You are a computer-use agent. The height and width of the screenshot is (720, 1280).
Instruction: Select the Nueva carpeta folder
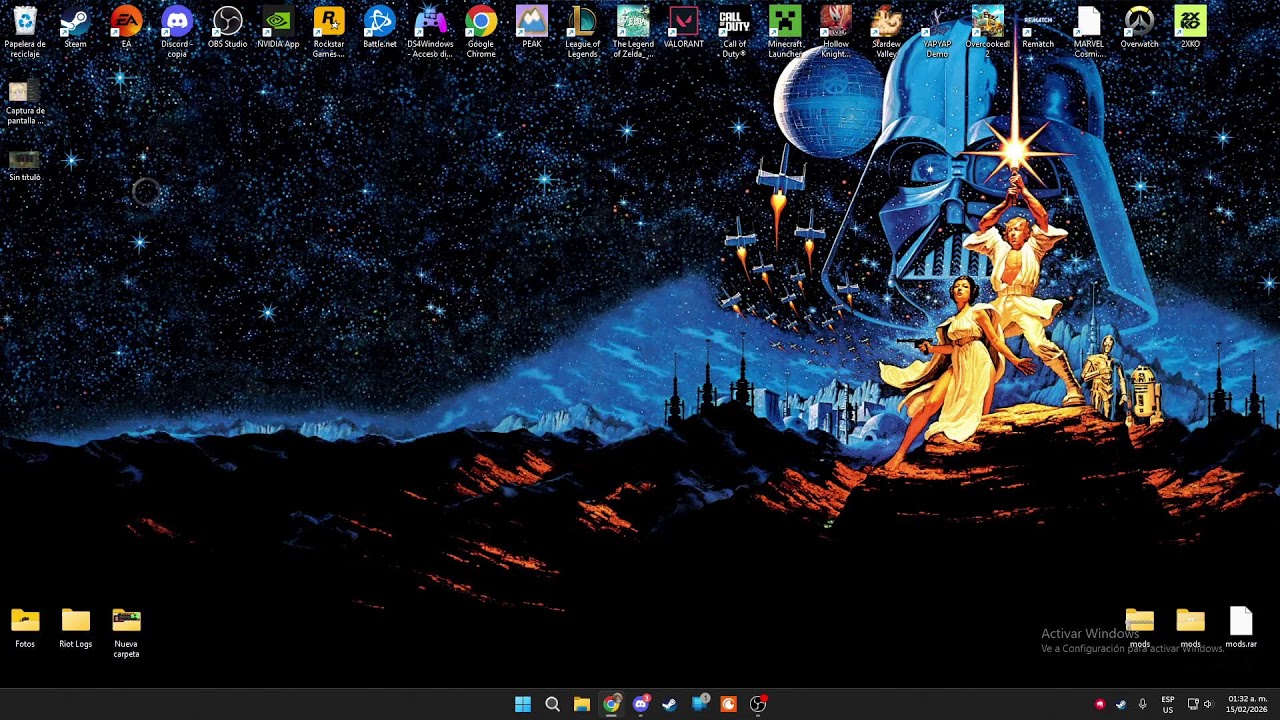126,633
